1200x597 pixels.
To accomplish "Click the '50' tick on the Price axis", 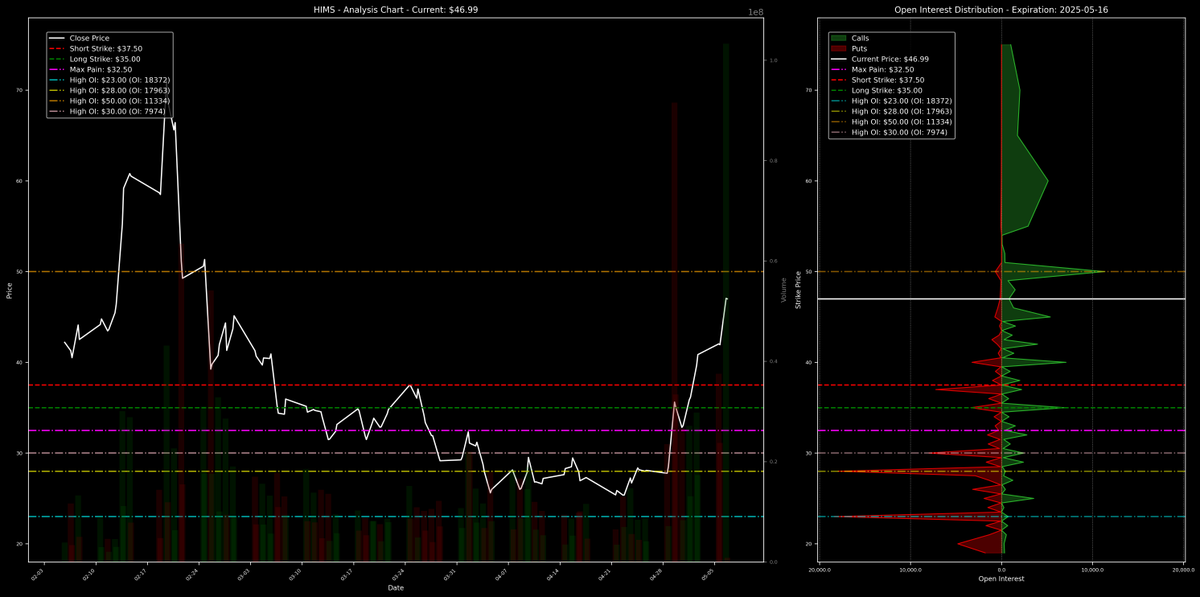I will pyautogui.click(x=20, y=272).
